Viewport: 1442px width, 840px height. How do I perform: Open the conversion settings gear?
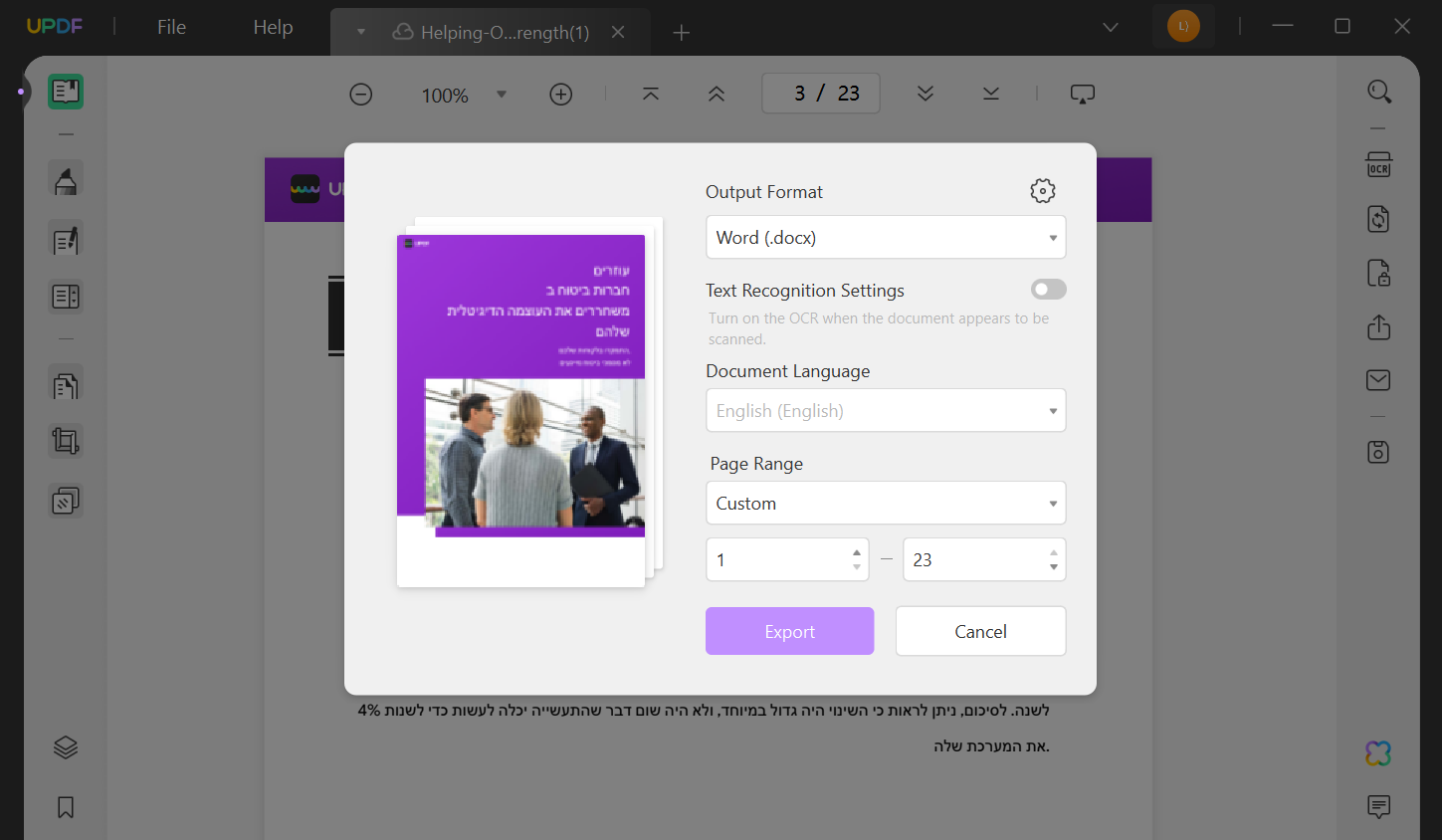pos(1042,191)
